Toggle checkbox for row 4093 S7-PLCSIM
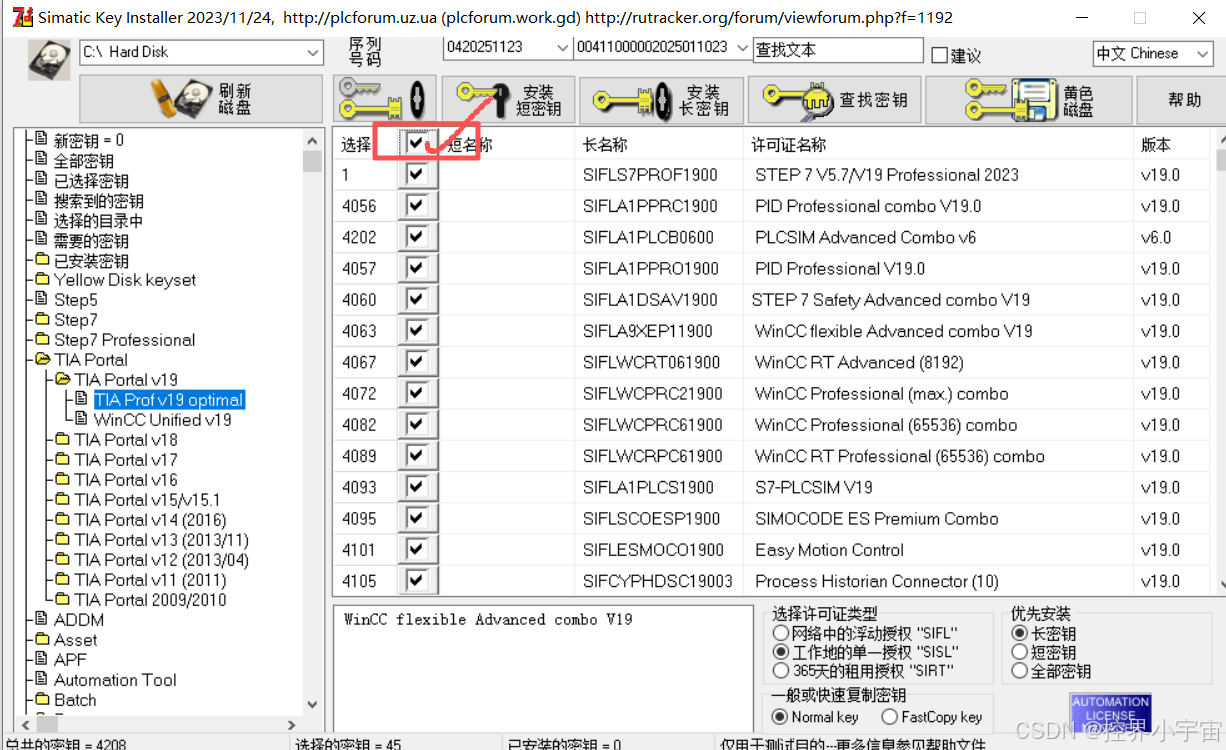Viewport: 1226px width, 750px height. coord(417,487)
